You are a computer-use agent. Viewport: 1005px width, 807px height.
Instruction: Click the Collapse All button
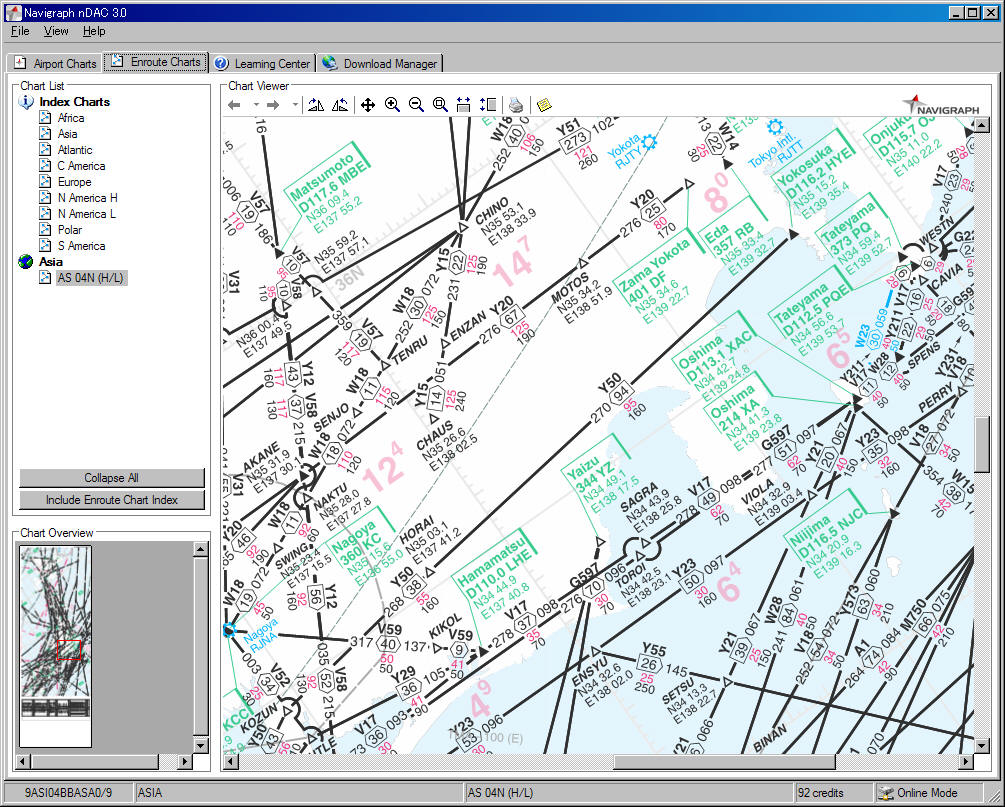pos(112,478)
